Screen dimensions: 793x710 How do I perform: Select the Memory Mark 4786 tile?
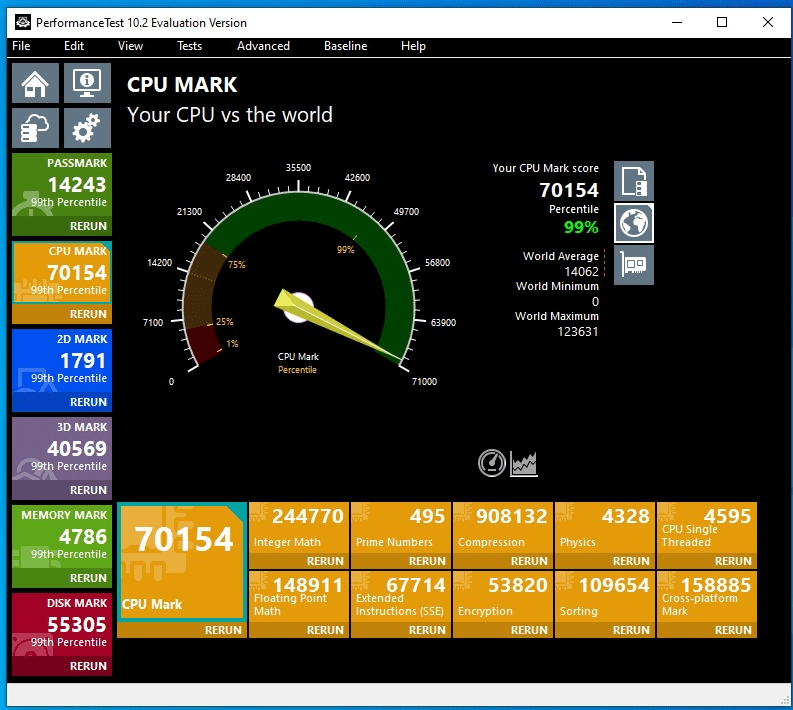coord(62,537)
